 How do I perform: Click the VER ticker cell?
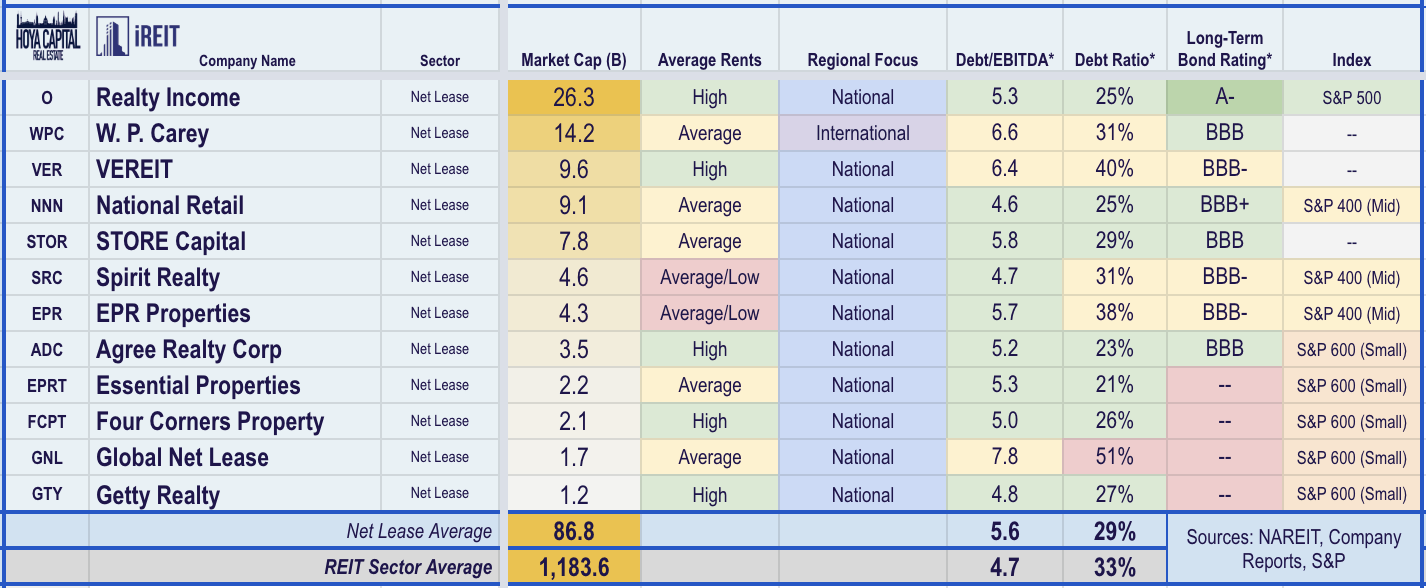click(x=47, y=170)
